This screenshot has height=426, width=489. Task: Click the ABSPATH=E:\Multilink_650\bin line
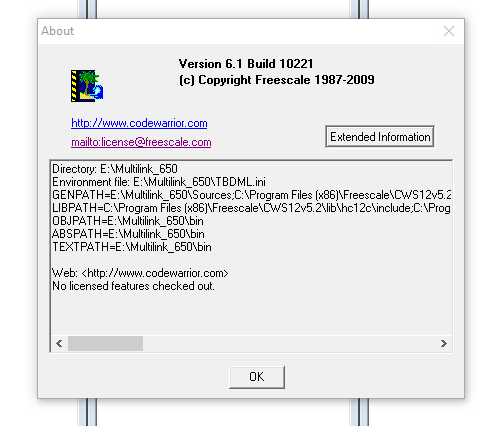click(128, 234)
